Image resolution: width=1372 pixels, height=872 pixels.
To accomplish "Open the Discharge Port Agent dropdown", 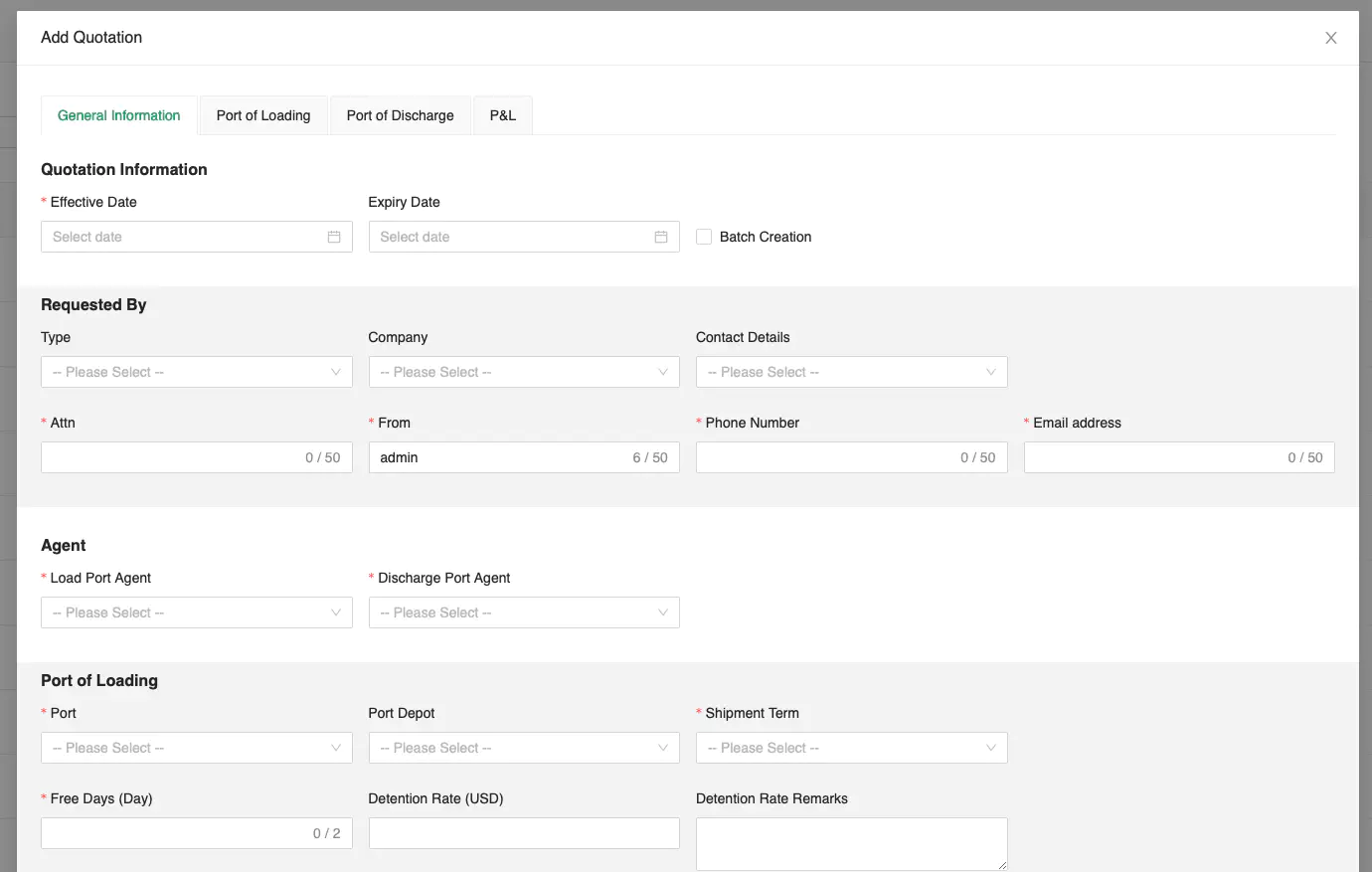I will [524, 612].
